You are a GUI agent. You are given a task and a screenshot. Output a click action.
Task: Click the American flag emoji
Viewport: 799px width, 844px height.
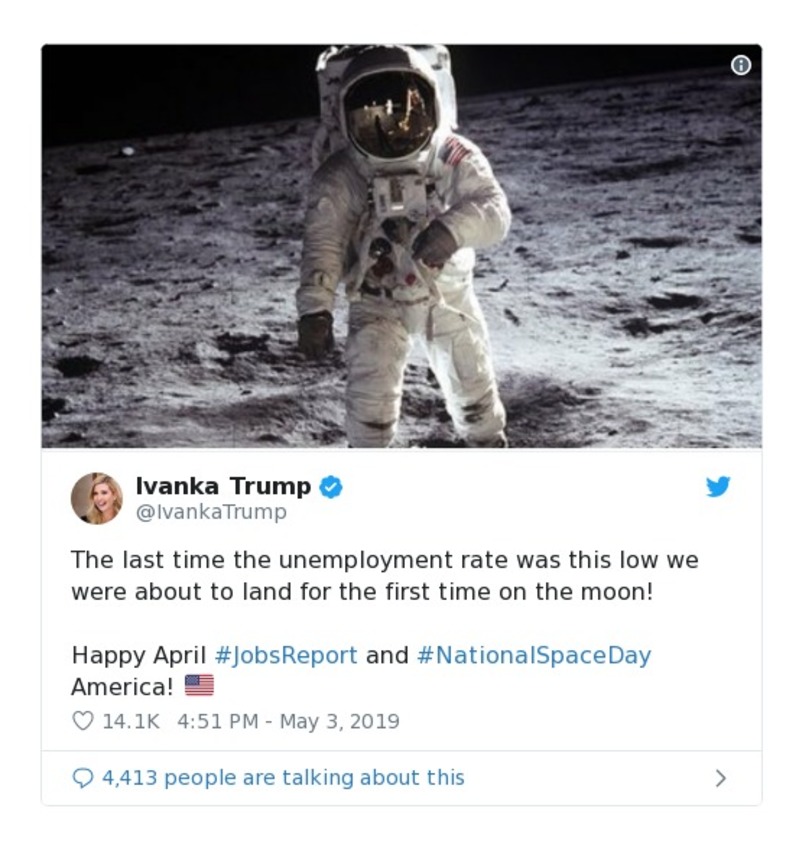(199, 684)
